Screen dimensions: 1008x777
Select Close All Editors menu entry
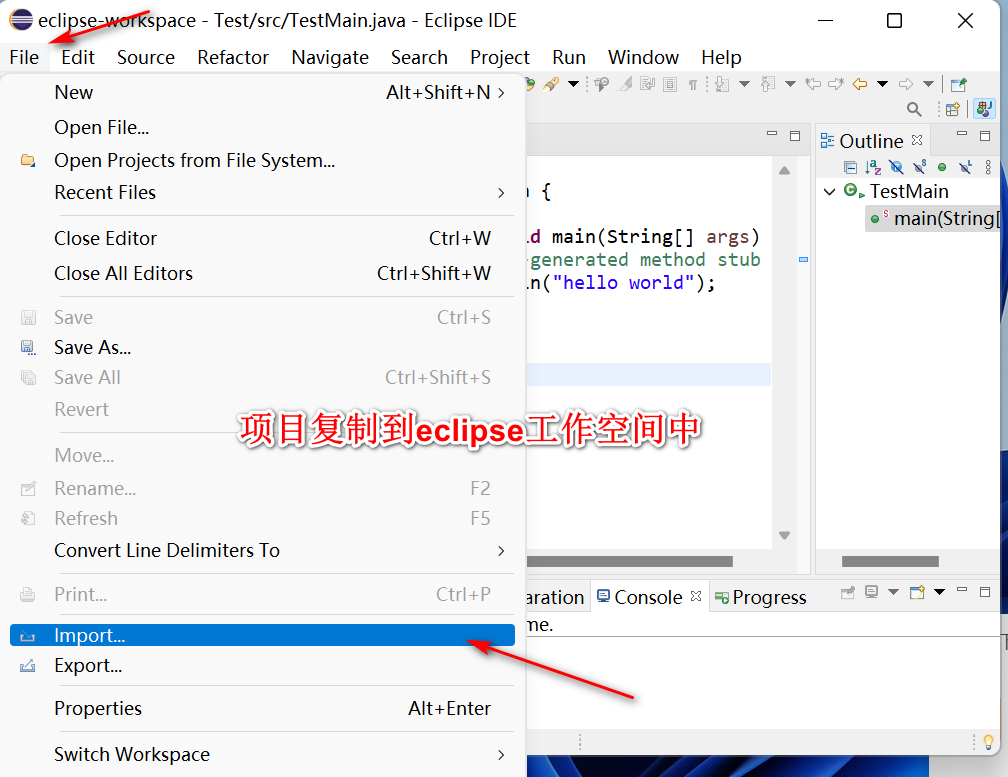(x=262, y=273)
